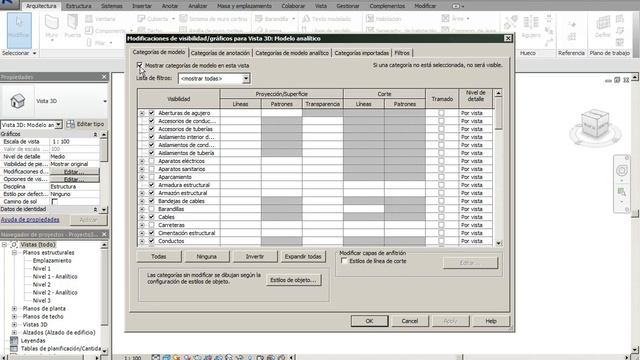Open the Estructura ribbon tab

pos(78,6)
